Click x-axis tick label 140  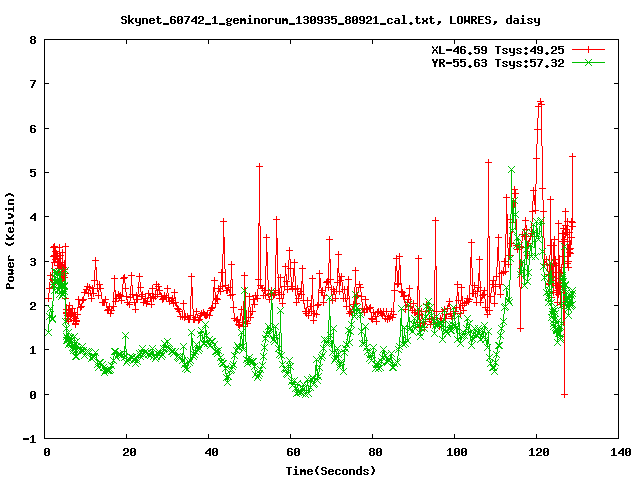(620, 452)
